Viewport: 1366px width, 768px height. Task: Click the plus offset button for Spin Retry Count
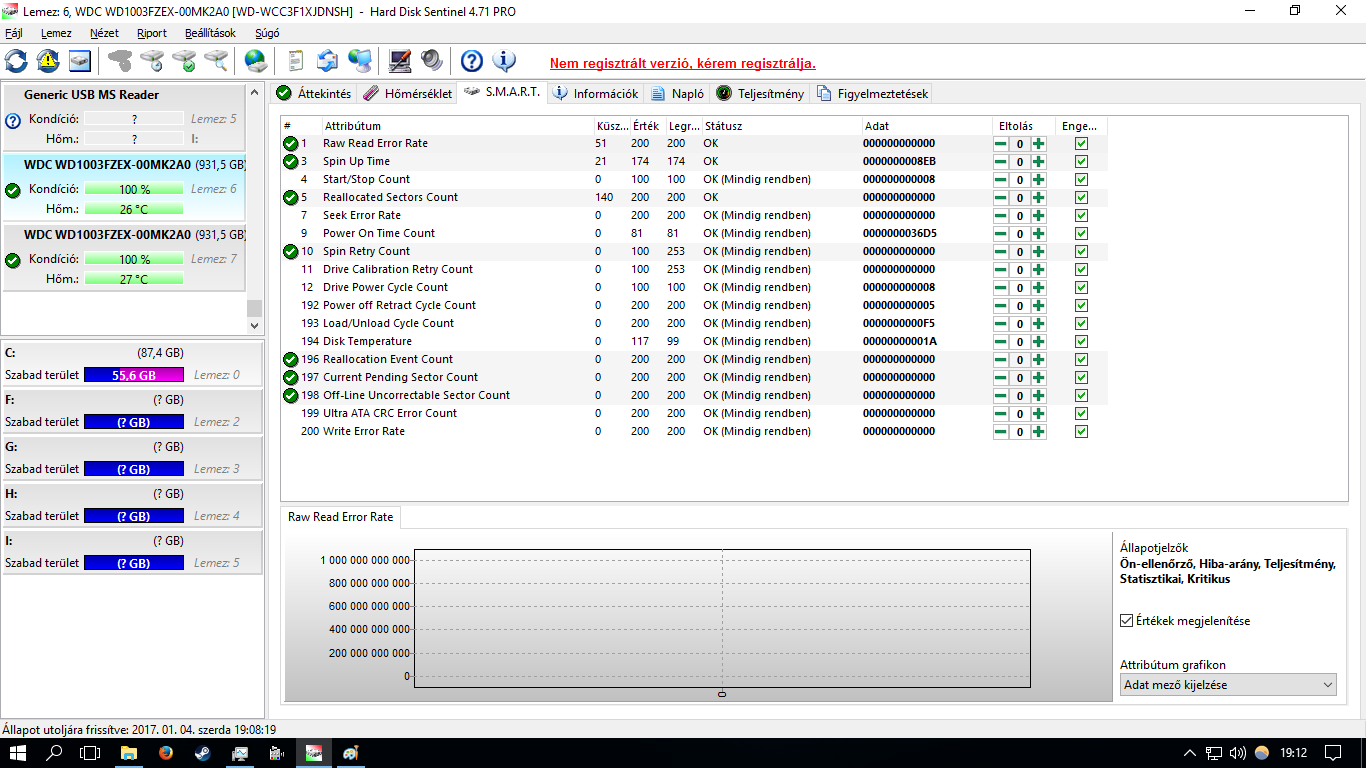[x=1038, y=252]
